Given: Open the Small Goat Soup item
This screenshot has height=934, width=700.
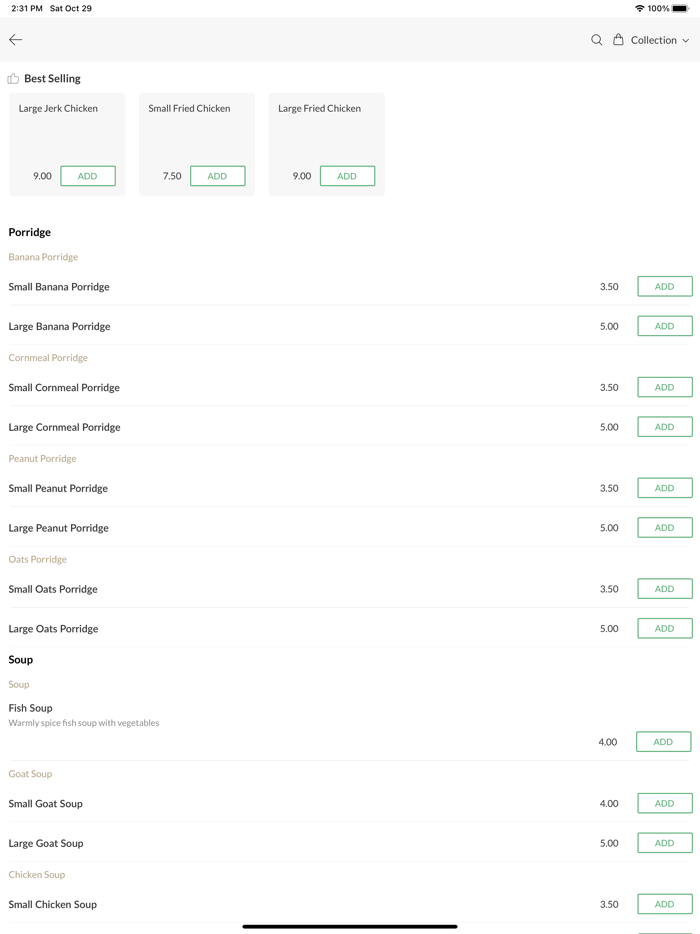Looking at the screenshot, I should point(46,804).
